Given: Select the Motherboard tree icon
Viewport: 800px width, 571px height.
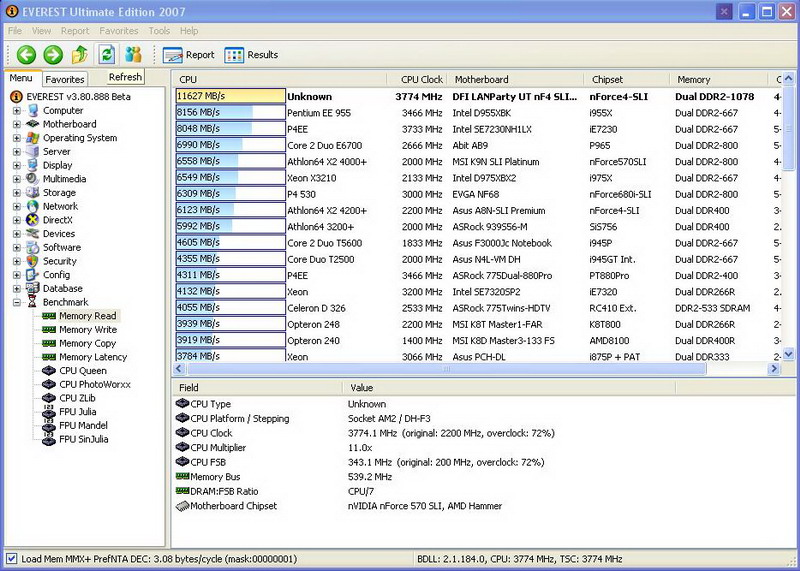Looking at the screenshot, I should pos(33,124).
